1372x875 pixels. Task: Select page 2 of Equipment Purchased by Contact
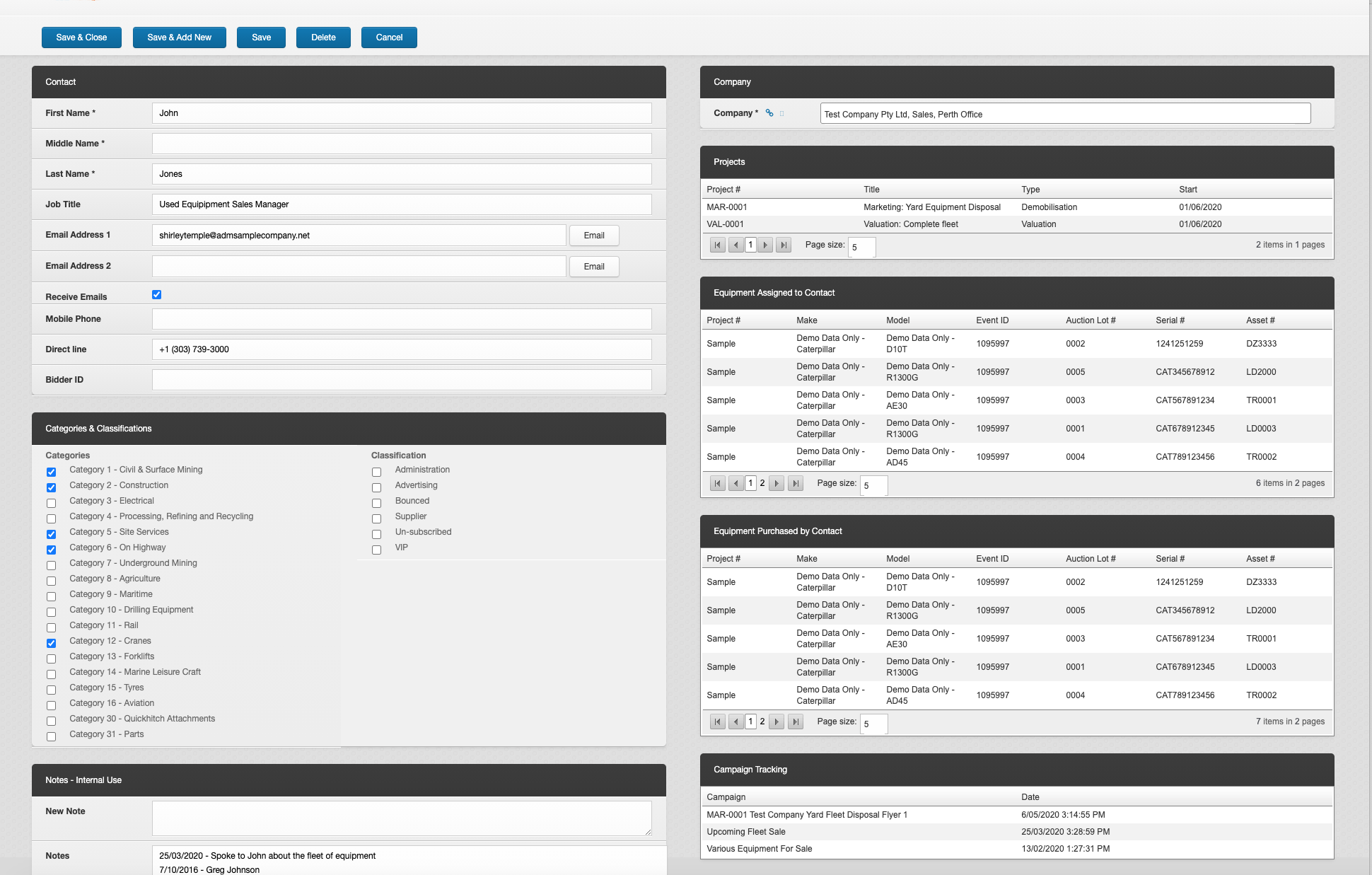[762, 721]
